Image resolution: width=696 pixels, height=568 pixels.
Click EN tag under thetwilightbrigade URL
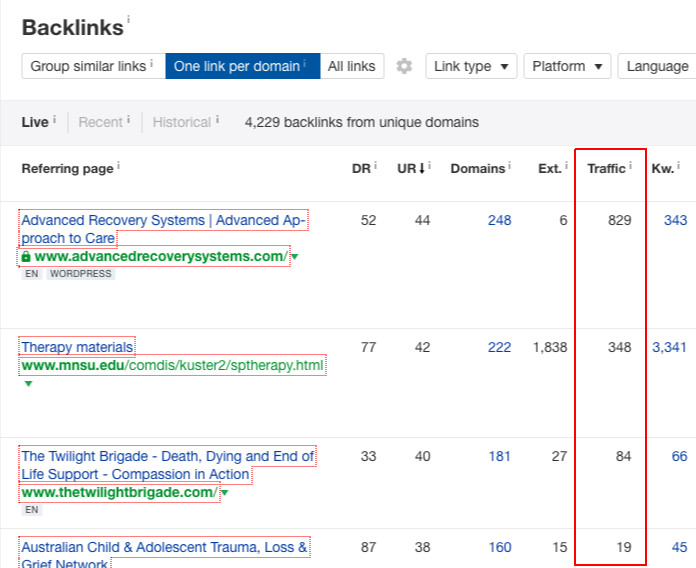(32, 510)
